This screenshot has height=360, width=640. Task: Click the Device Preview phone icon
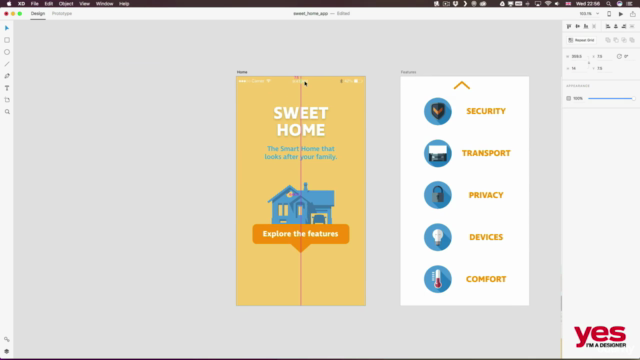tap(609, 14)
